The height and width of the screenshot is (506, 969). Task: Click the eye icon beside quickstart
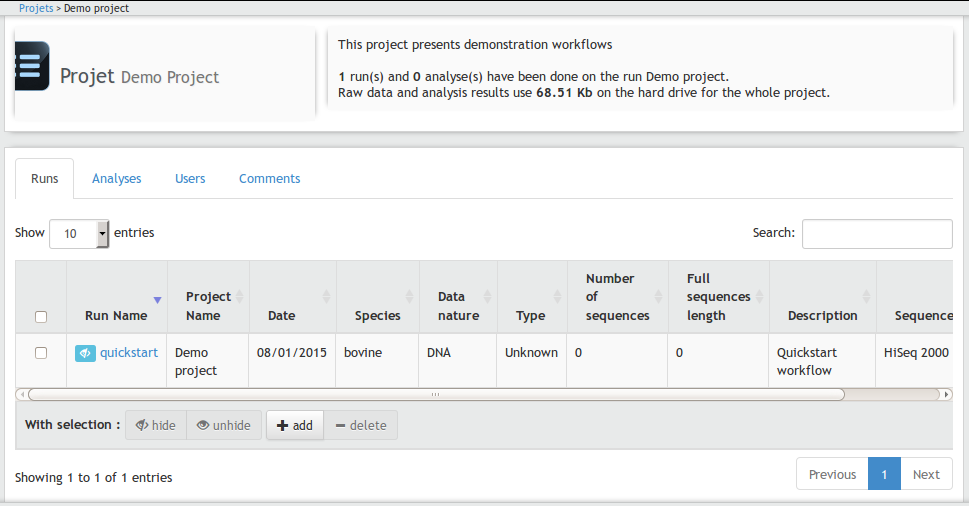pos(85,353)
